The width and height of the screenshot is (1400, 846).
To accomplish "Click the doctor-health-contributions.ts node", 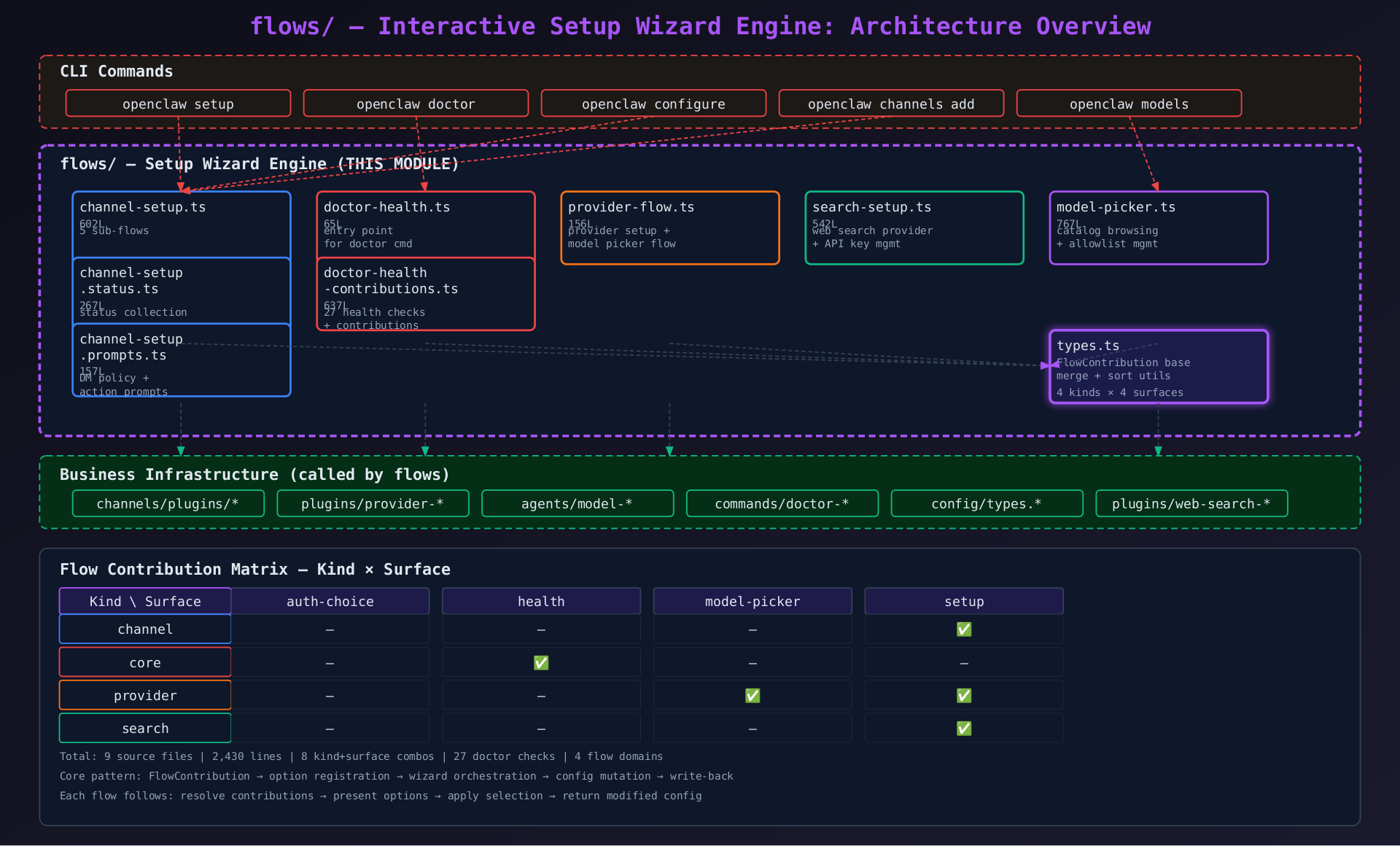I will [x=426, y=295].
